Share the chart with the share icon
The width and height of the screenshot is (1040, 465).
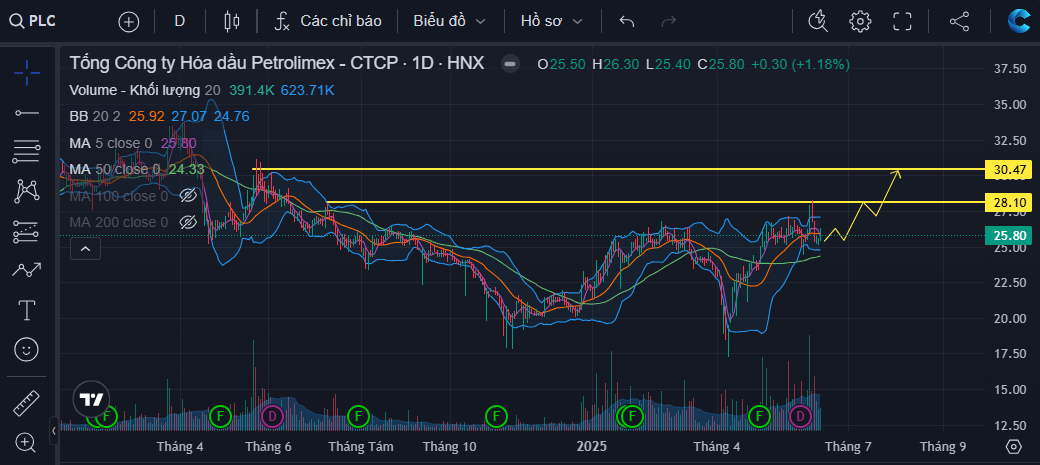click(959, 21)
